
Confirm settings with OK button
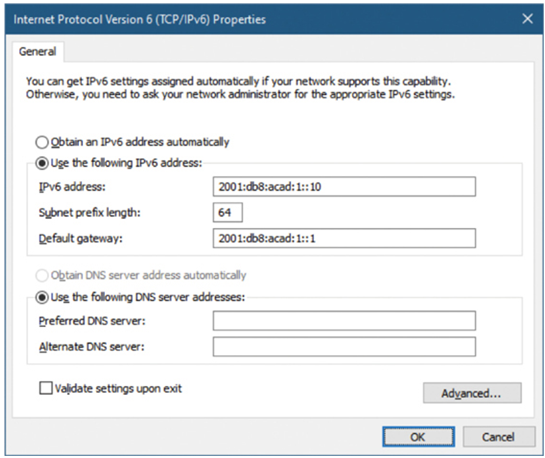(x=418, y=437)
